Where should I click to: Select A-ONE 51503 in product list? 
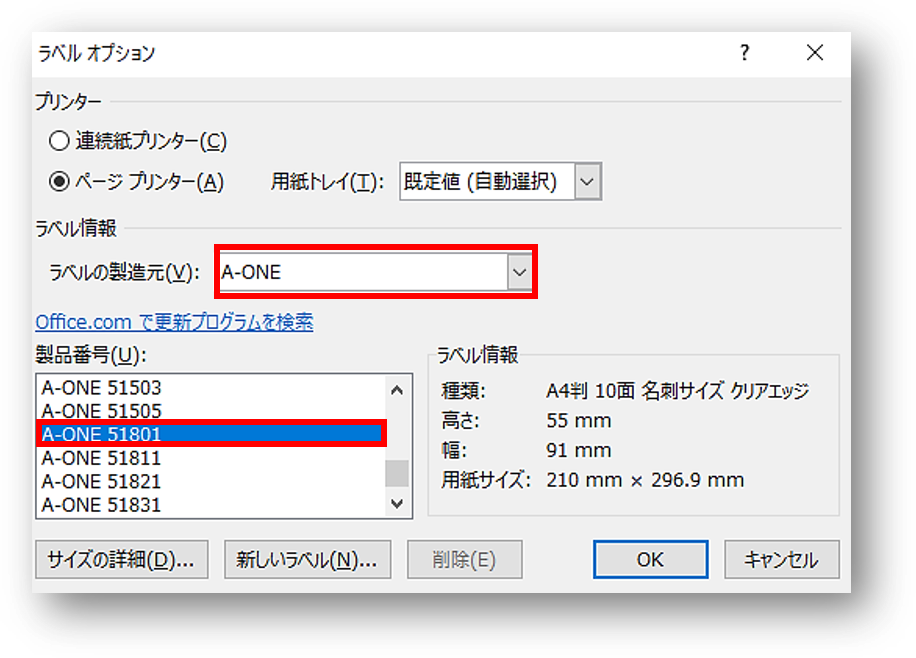(211, 388)
